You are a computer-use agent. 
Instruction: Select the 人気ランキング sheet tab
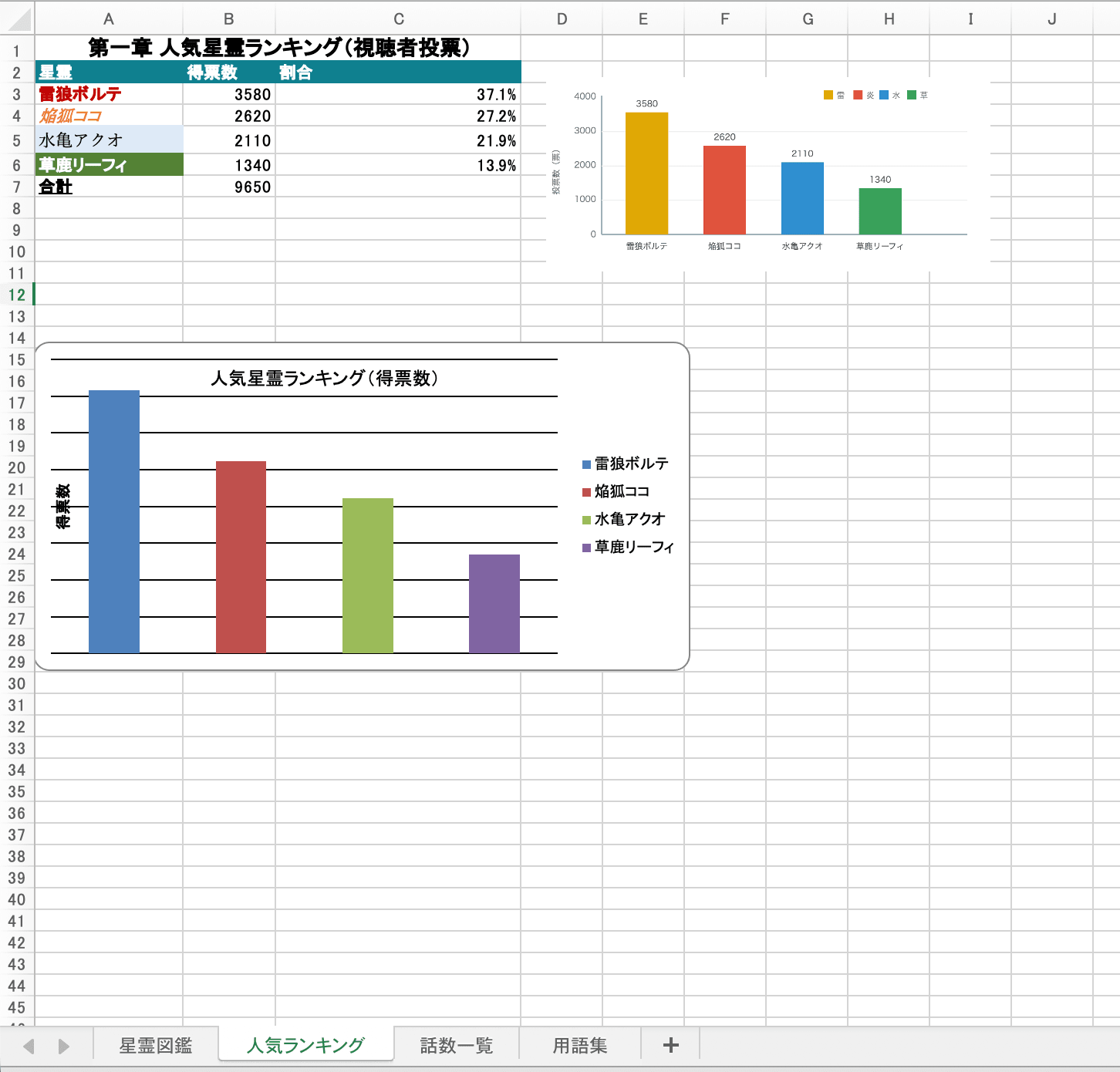[305, 1045]
